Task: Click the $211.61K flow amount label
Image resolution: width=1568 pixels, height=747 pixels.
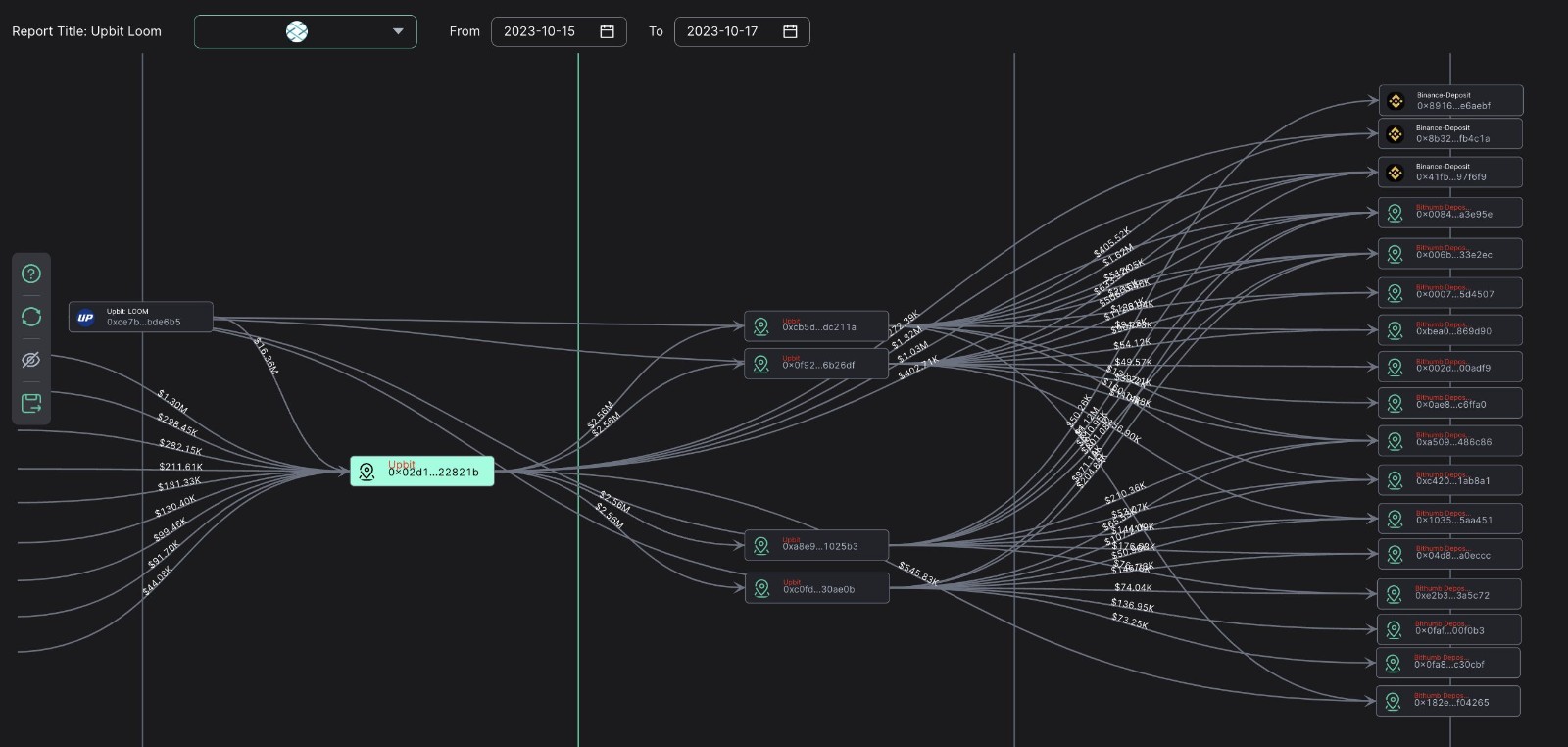Action: (x=180, y=467)
